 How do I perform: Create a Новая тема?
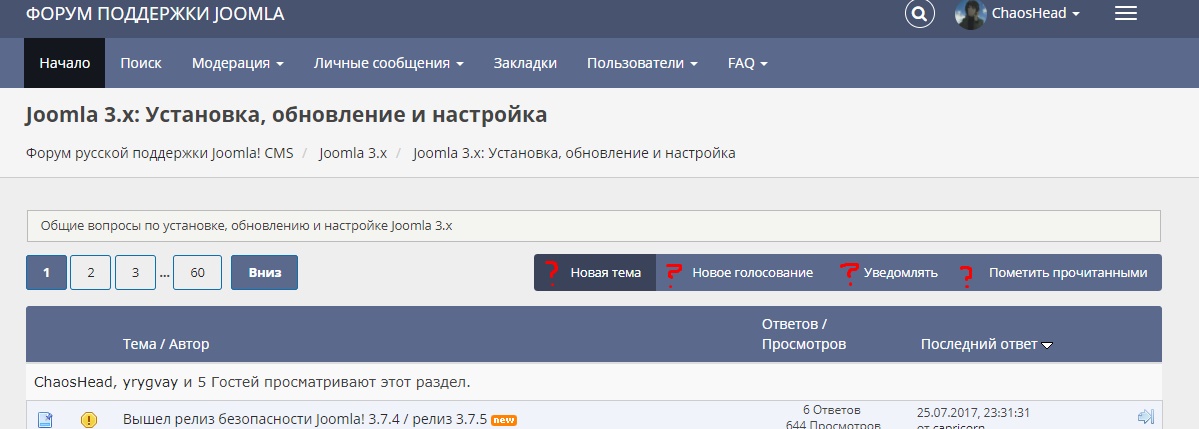(595, 273)
